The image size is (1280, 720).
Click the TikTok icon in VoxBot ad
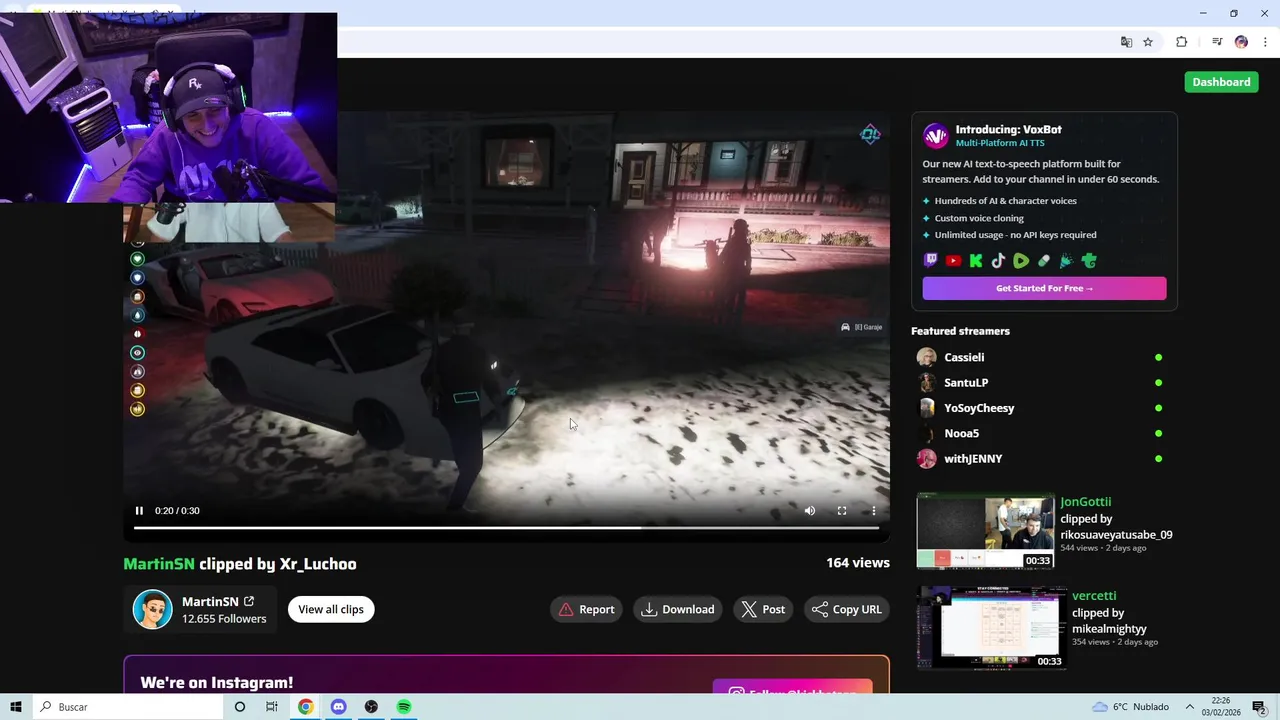click(x=998, y=261)
